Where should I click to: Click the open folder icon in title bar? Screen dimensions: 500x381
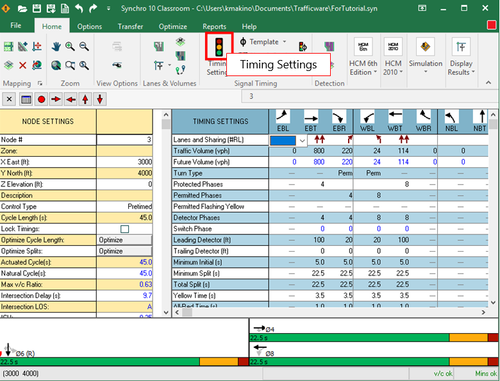point(22,8)
